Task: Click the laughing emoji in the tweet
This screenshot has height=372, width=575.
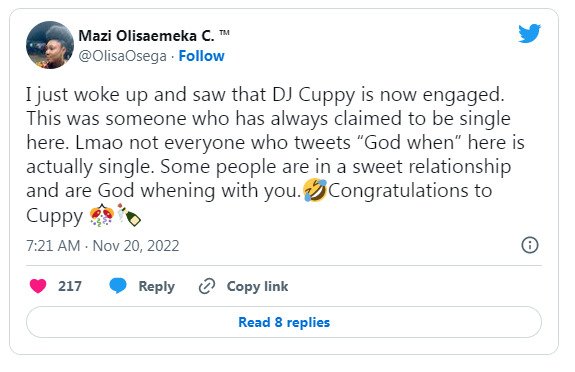Action: (315, 190)
